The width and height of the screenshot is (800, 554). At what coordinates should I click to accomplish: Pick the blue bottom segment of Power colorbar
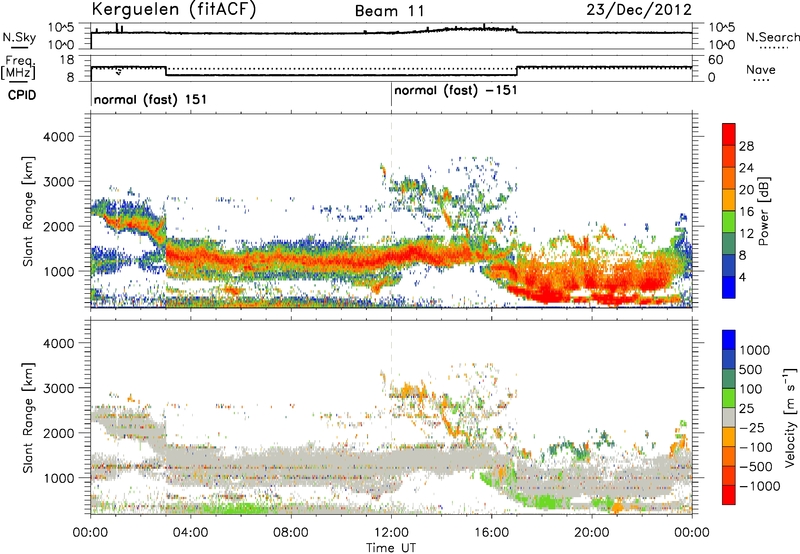tap(729, 287)
